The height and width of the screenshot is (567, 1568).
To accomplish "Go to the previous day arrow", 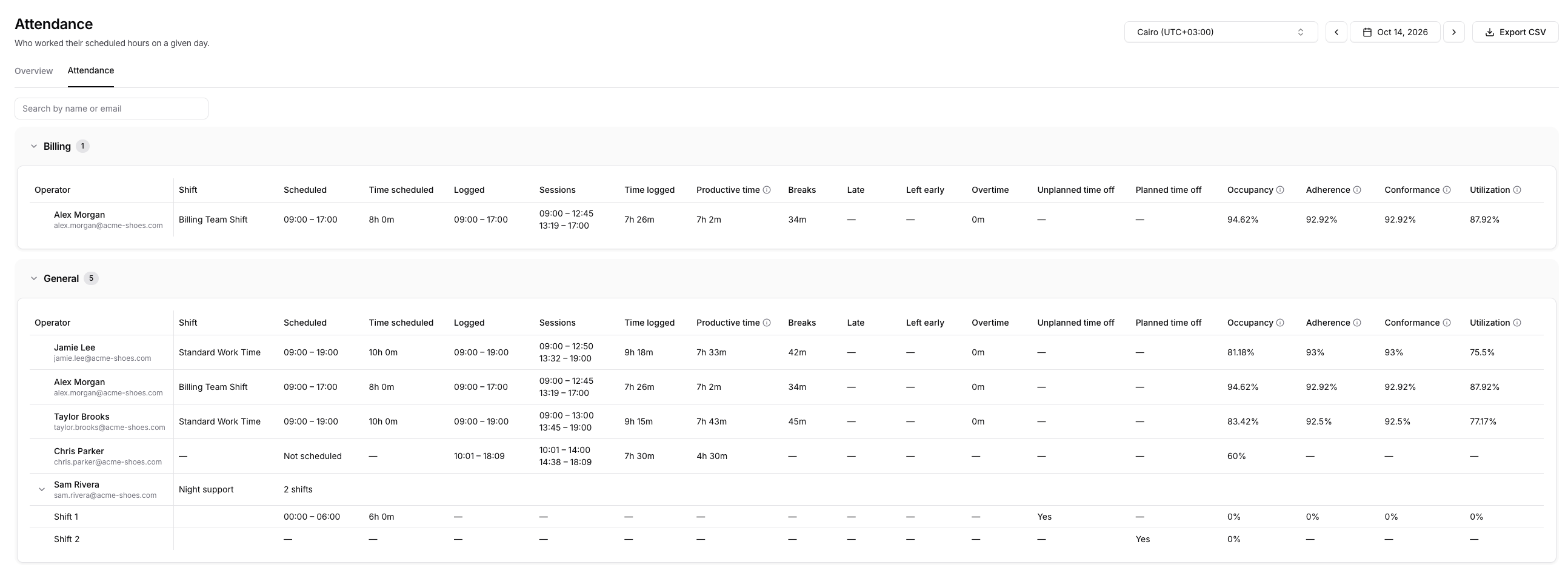I will pyautogui.click(x=1336, y=32).
